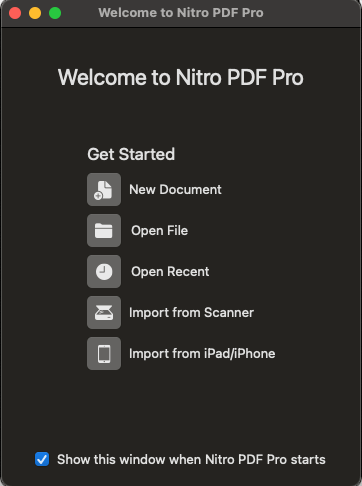Minimize the window using the yellow button
The width and height of the screenshot is (362, 486).
pyautogui.click(x=35, y=13)
